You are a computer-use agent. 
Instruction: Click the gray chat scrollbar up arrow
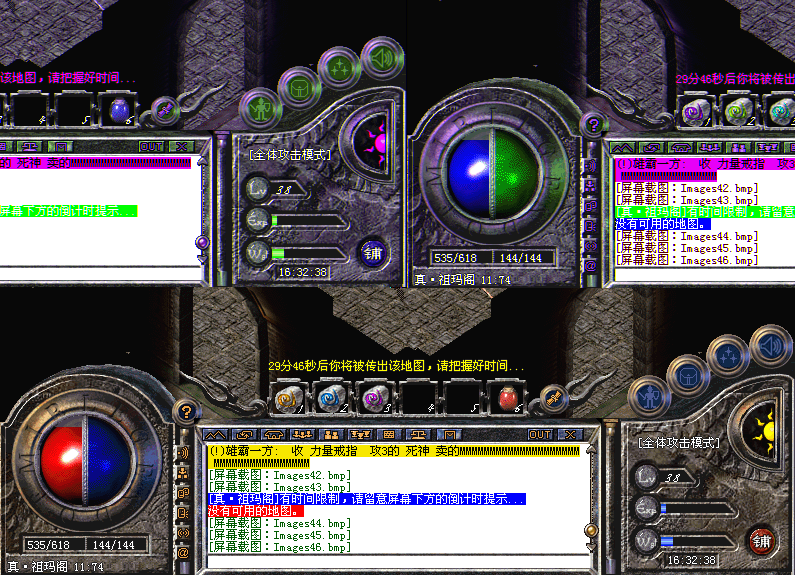click(x=591, y=450)
